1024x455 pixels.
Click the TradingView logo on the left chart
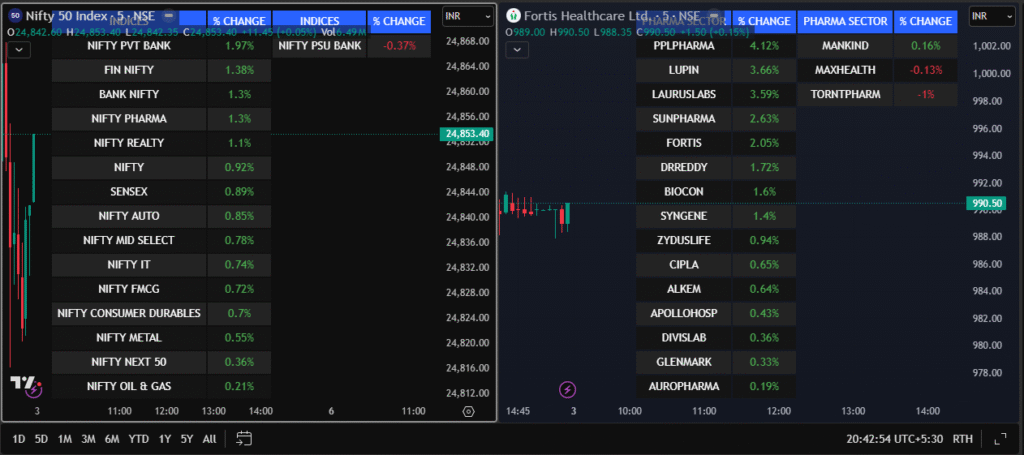(24, 383)
